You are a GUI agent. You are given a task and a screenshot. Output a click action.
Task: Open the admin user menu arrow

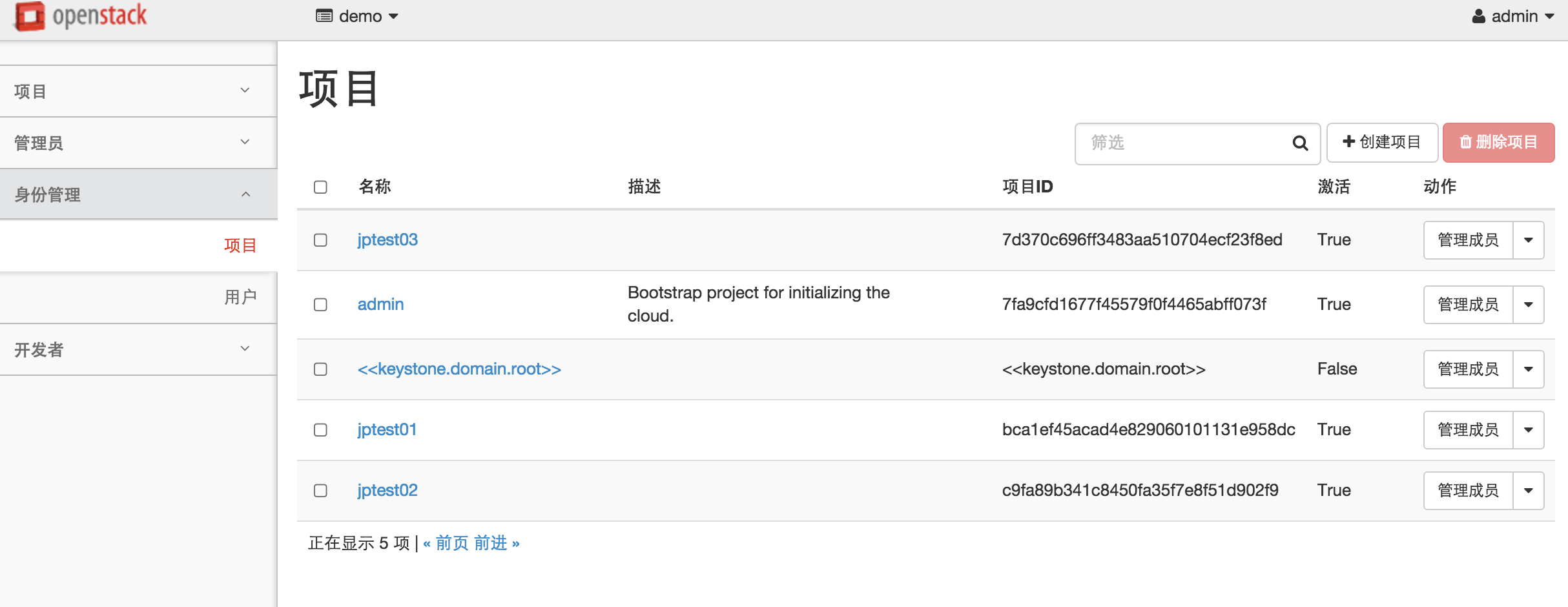coord(1549,17)
